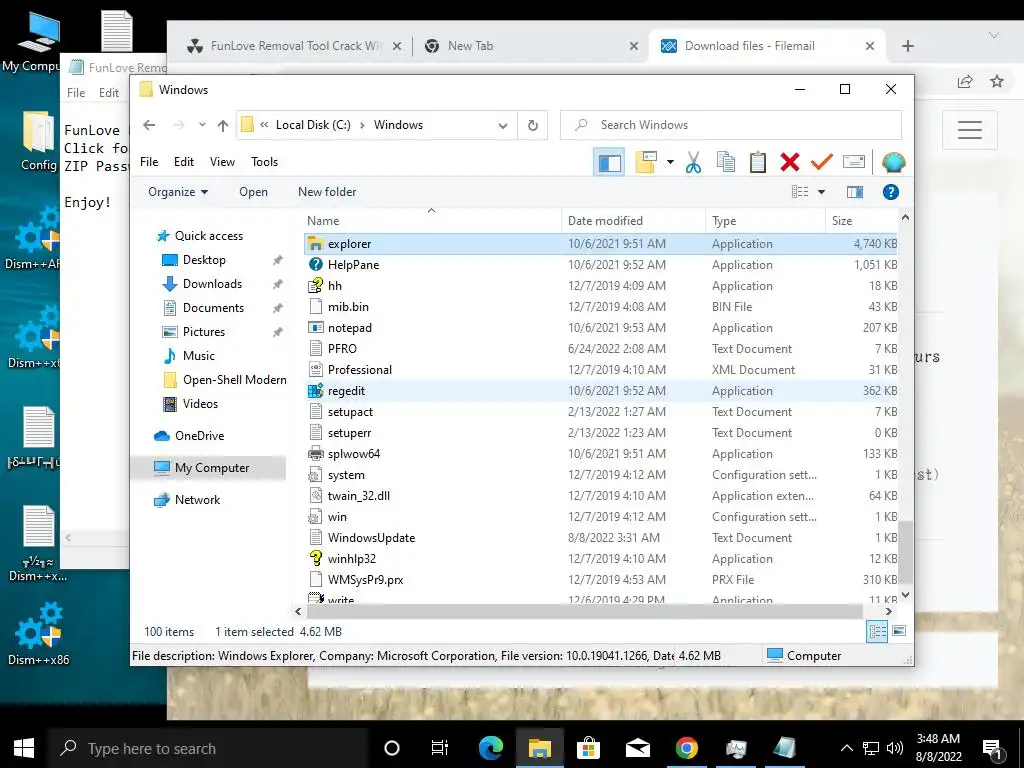
Task: Switch to the New Tab browser tab
Action: click(x=530, y=46)
